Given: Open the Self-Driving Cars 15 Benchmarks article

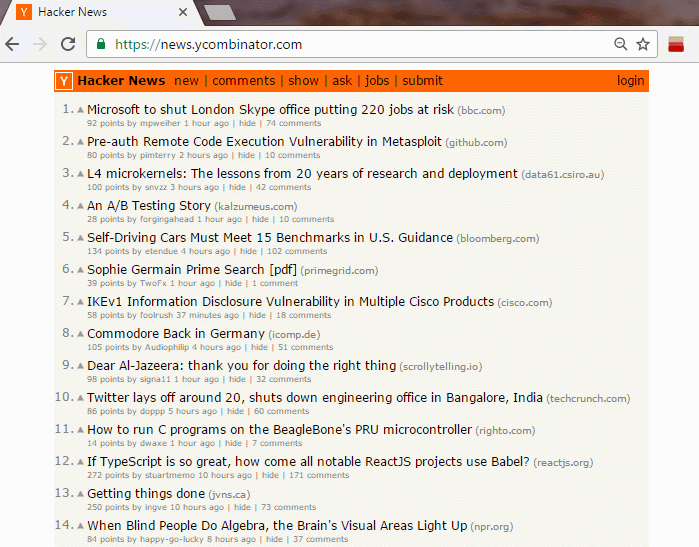Looking at the screenshot, I should (270, 238).
